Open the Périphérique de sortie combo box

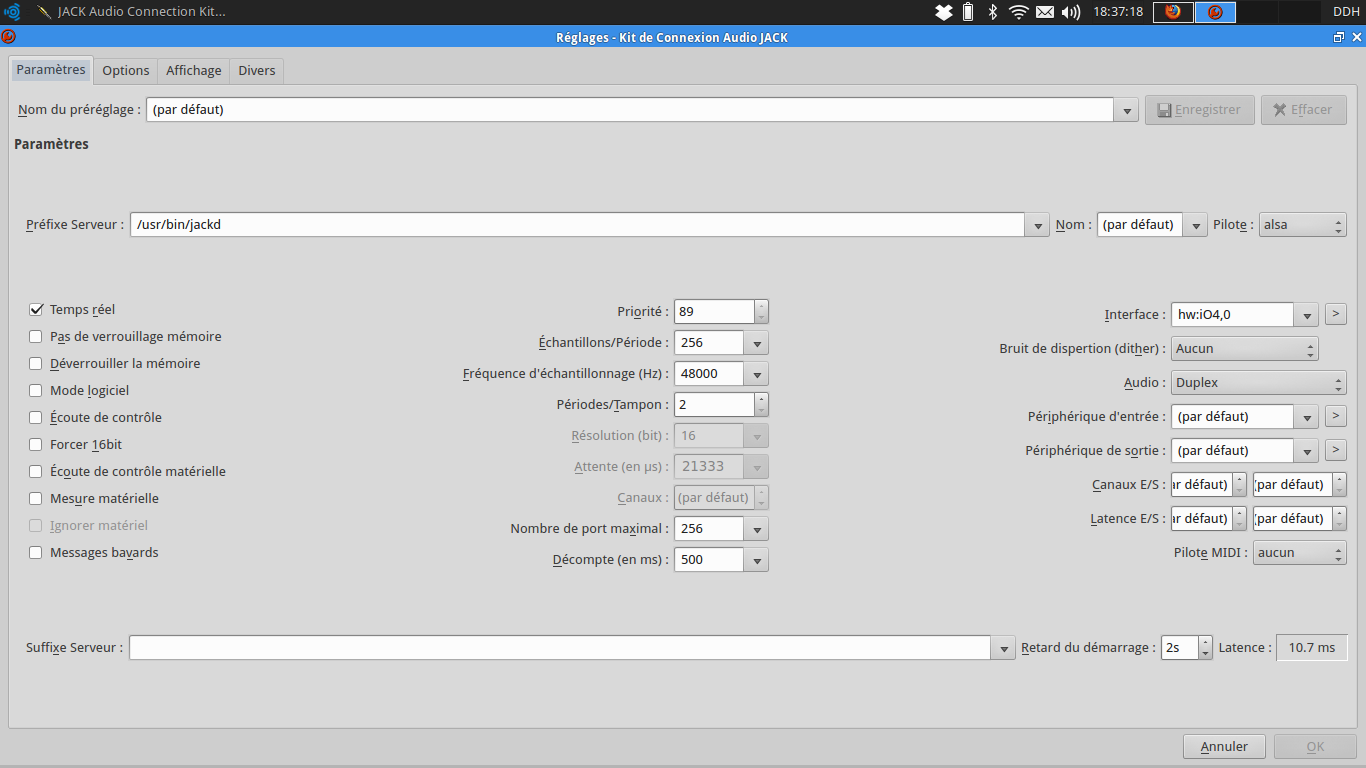tap(1245, 451)
